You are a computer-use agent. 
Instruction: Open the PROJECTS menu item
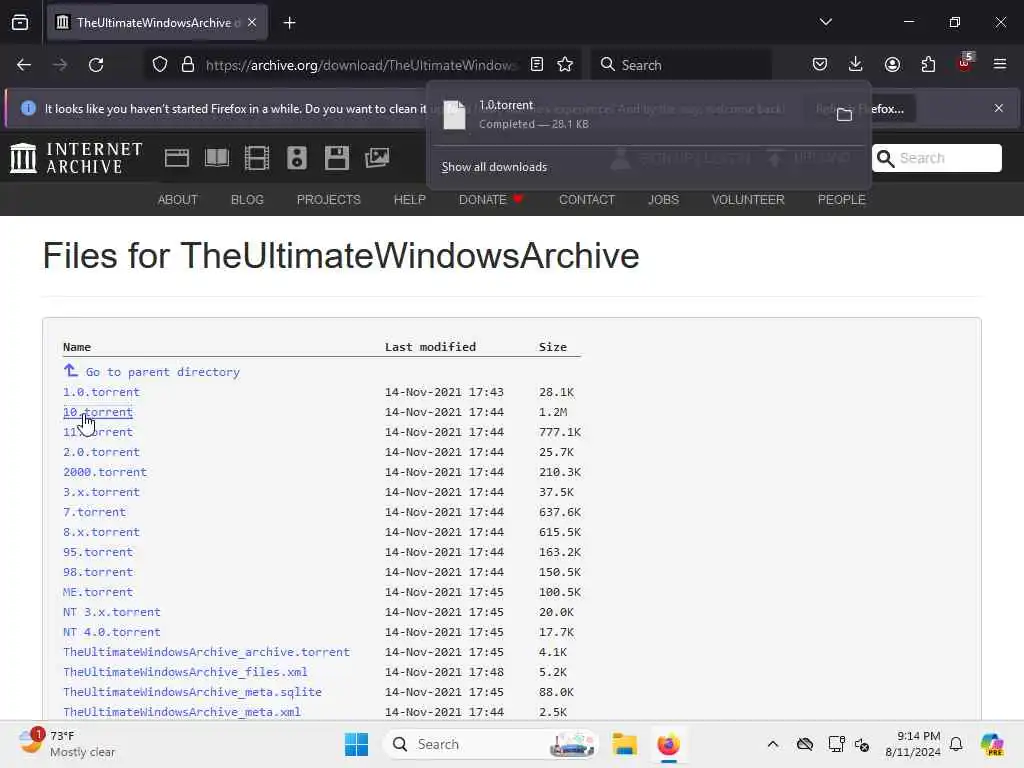point(328,200)
